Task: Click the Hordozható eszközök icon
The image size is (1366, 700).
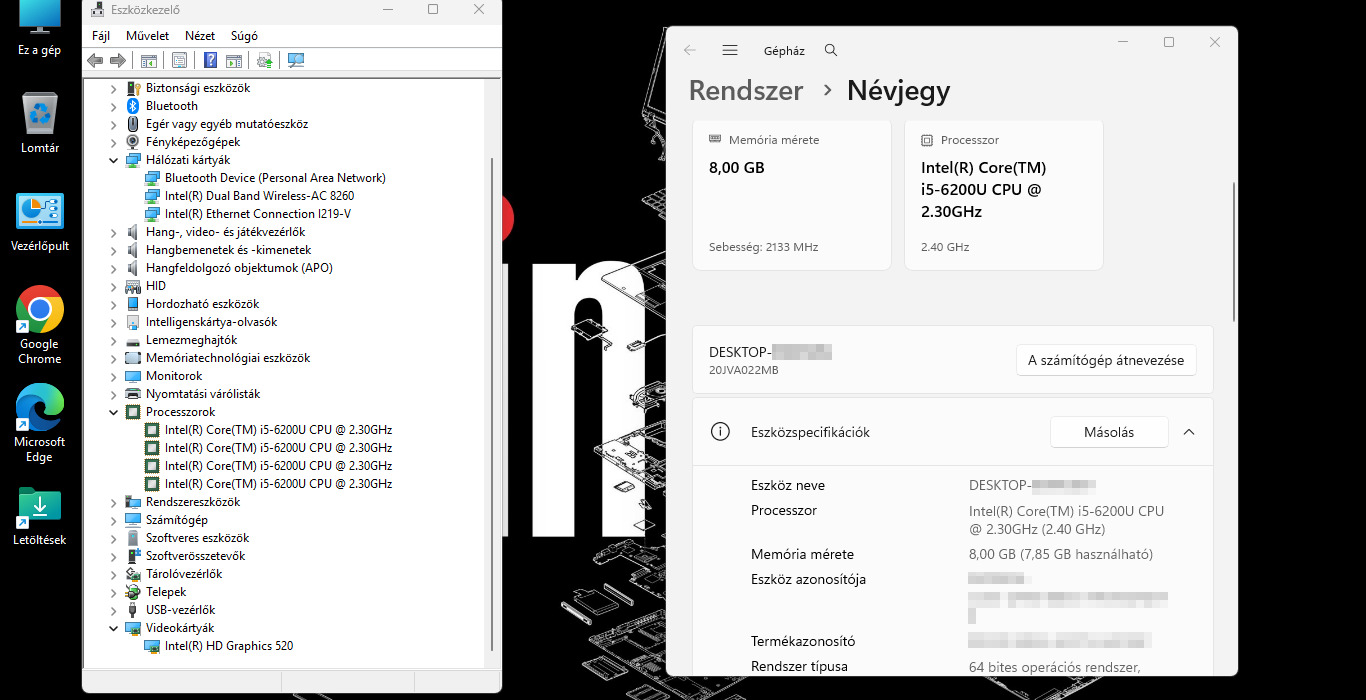Action: click(133, 304)
